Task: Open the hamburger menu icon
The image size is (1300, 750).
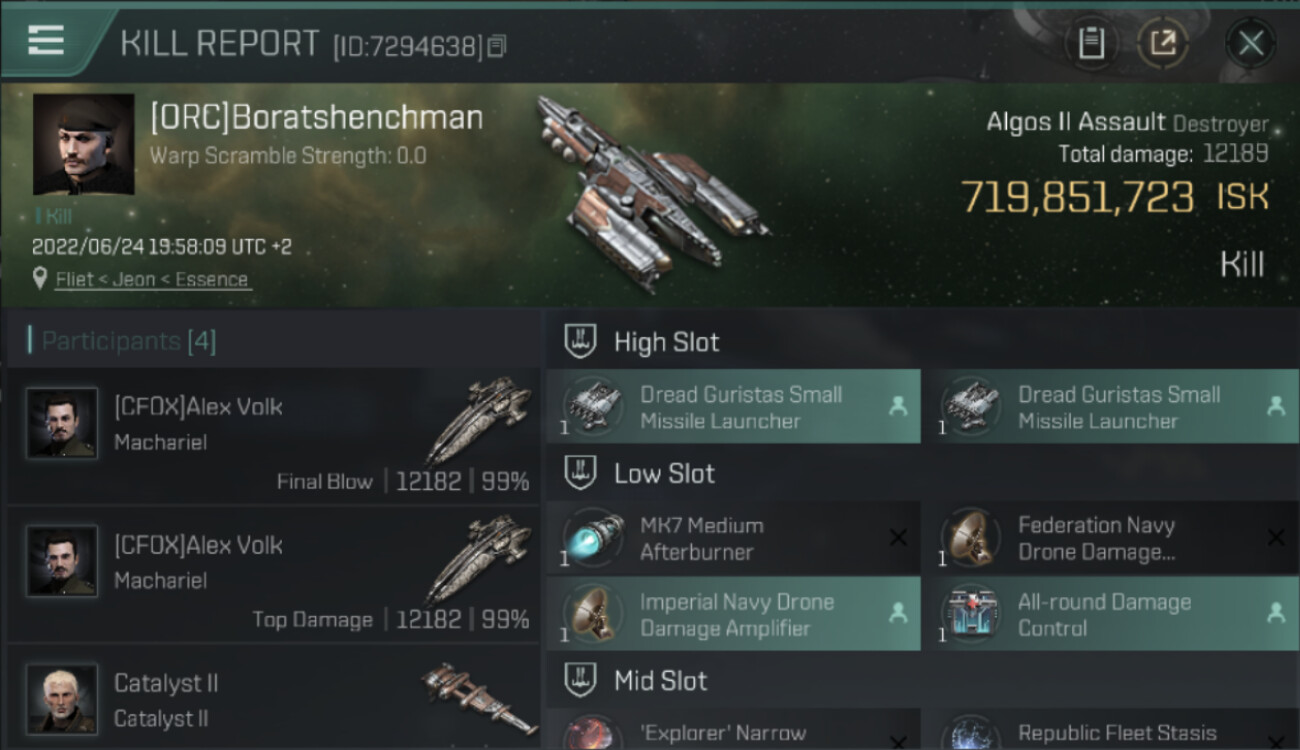Action: (x=46, y=40)
